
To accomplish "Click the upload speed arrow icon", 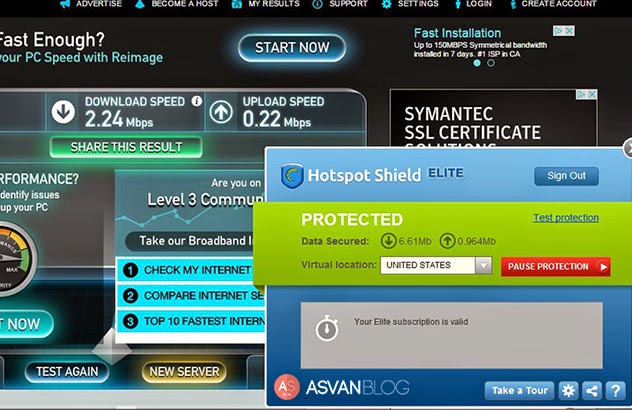I will click(x=221, y=112).
